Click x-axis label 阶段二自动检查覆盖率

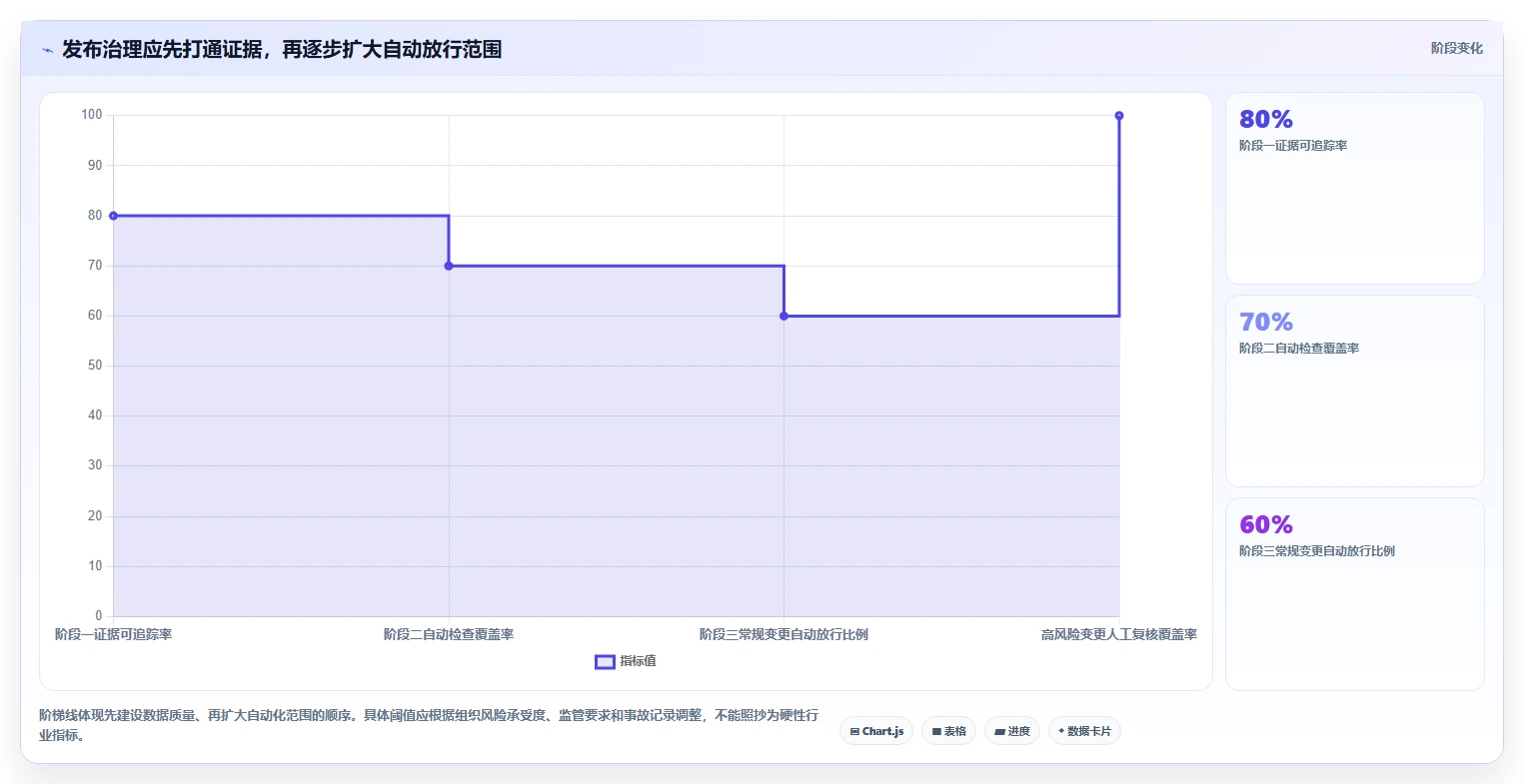click(x=449, y=634)
